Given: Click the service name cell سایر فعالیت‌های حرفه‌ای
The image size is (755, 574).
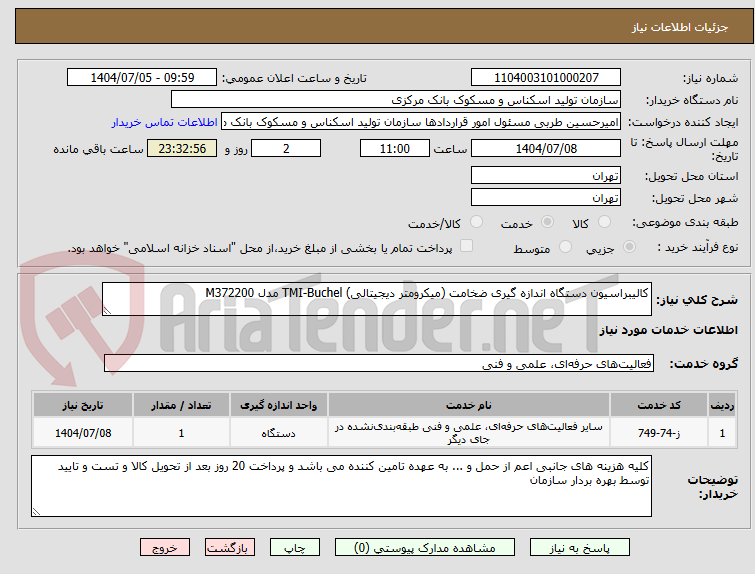Looking at the screenshot, I should click(x=469, y=433).
